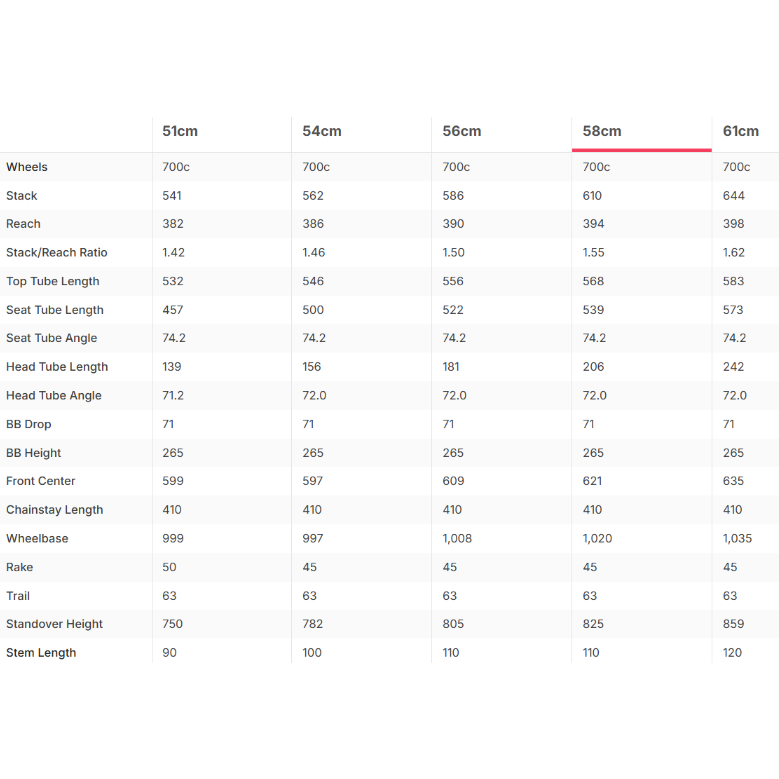Click the highlighted 58cm size header
The width and height of the screenshot is (779, 779).
tap(602, 131)
